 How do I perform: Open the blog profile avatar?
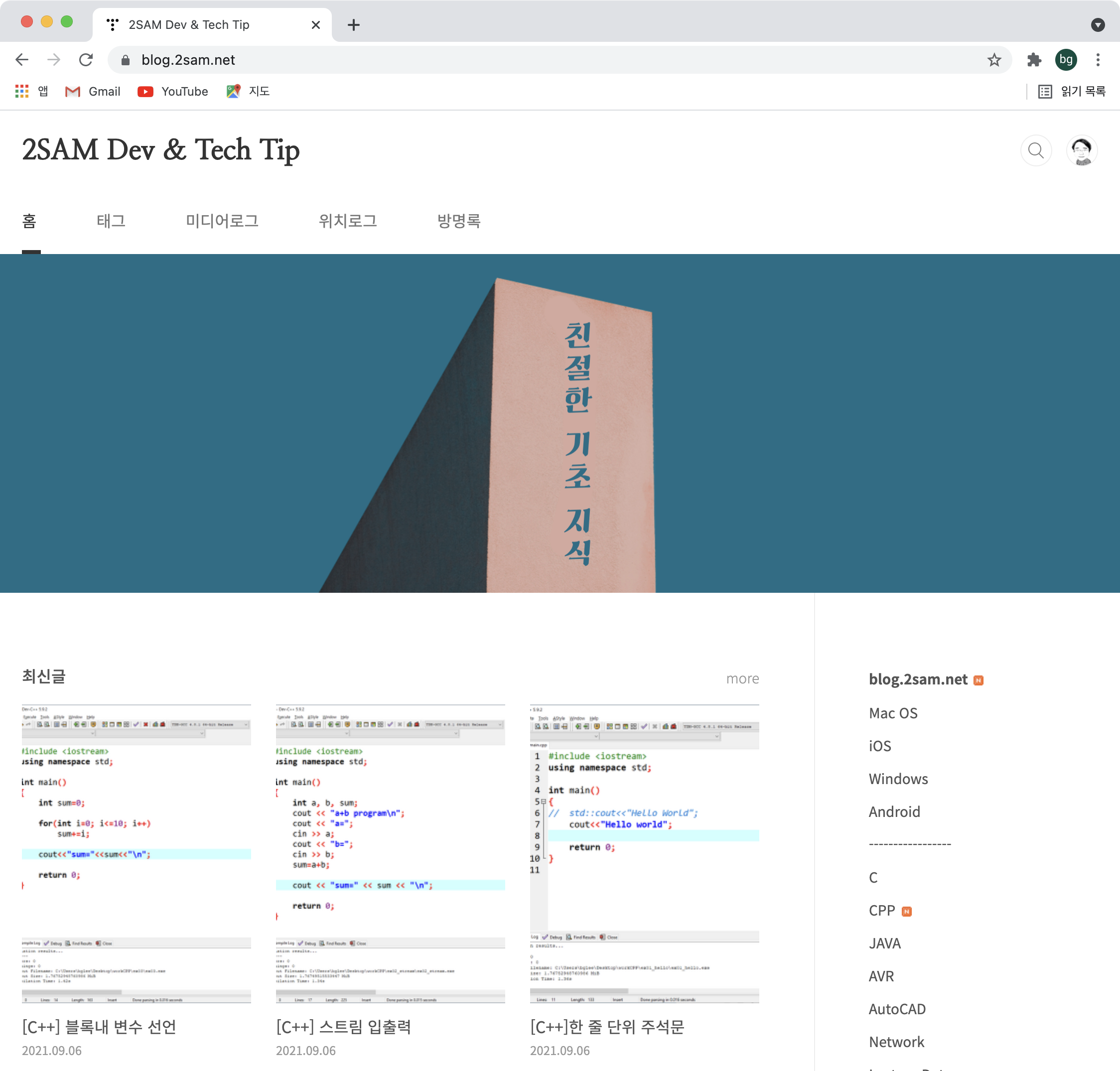point(1081,151)
